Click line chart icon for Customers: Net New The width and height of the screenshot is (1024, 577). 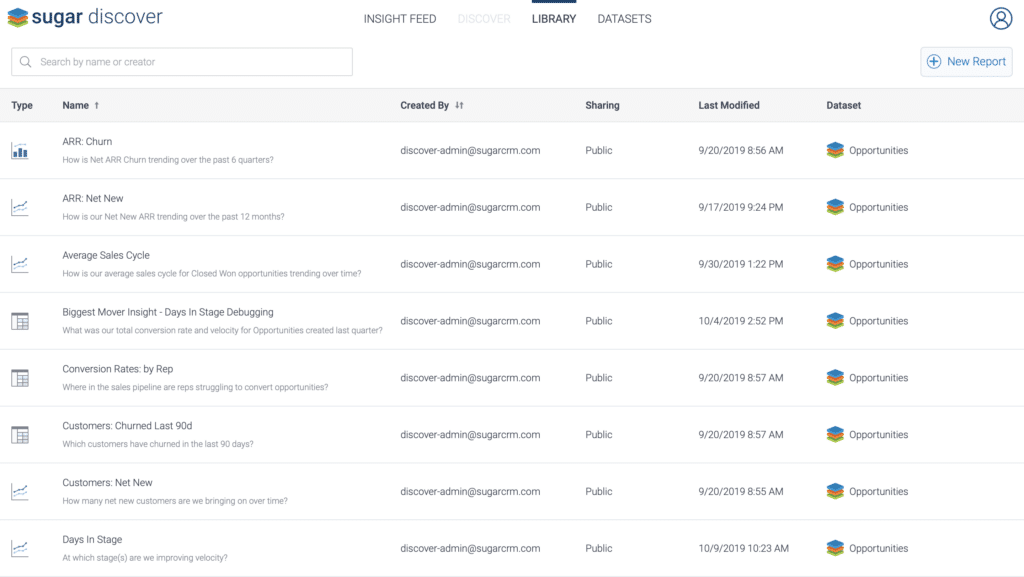coord(20,491)
